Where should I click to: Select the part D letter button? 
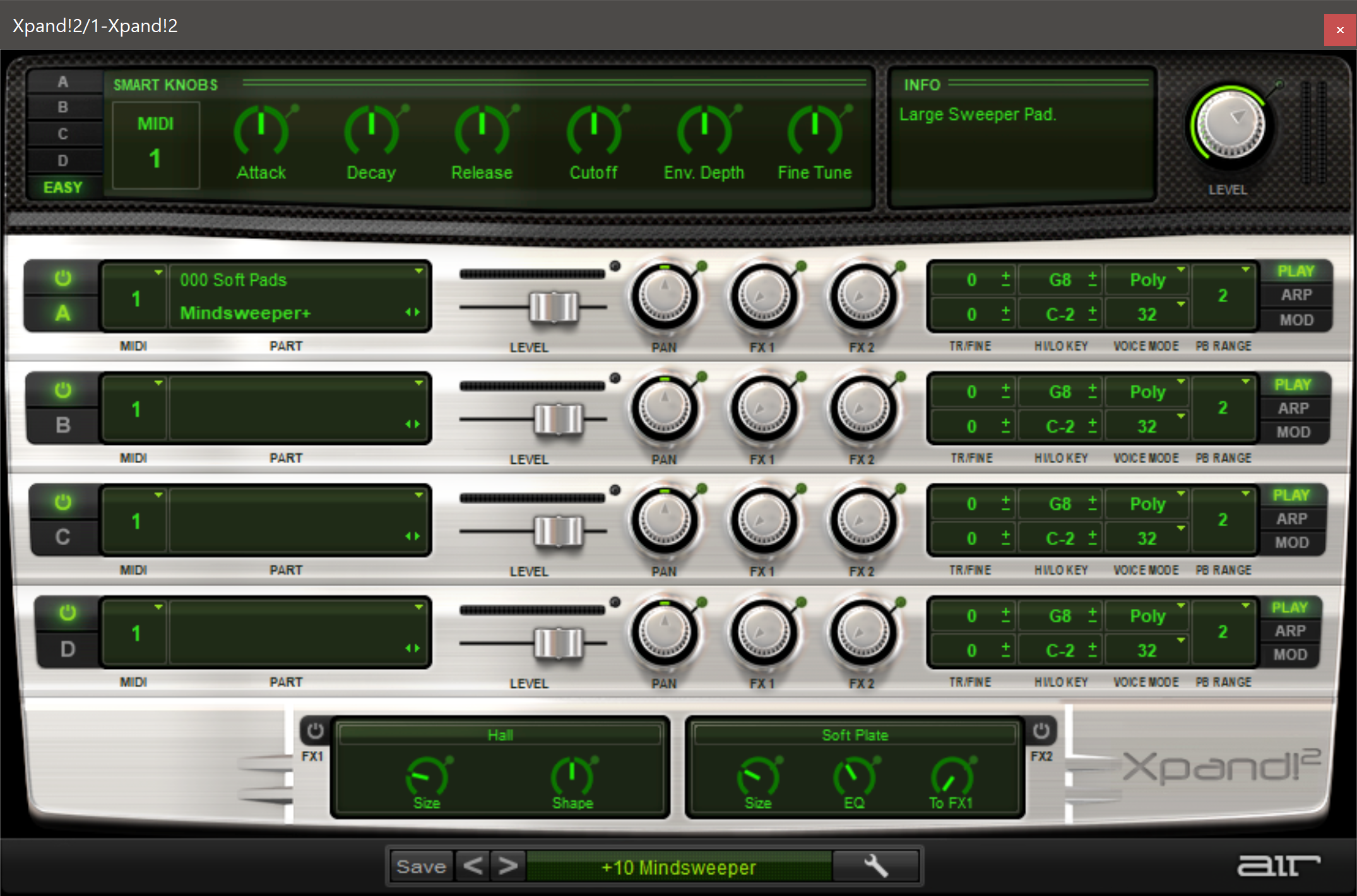(68, 649)
